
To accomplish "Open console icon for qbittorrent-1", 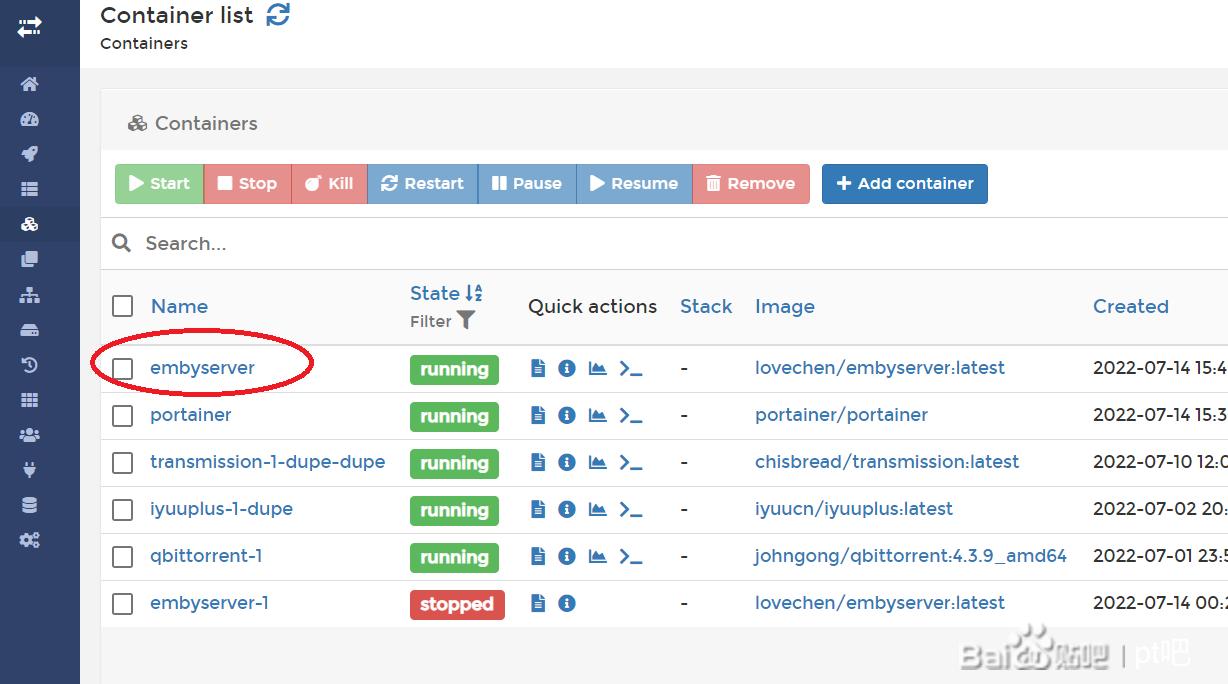I will 630,556.
